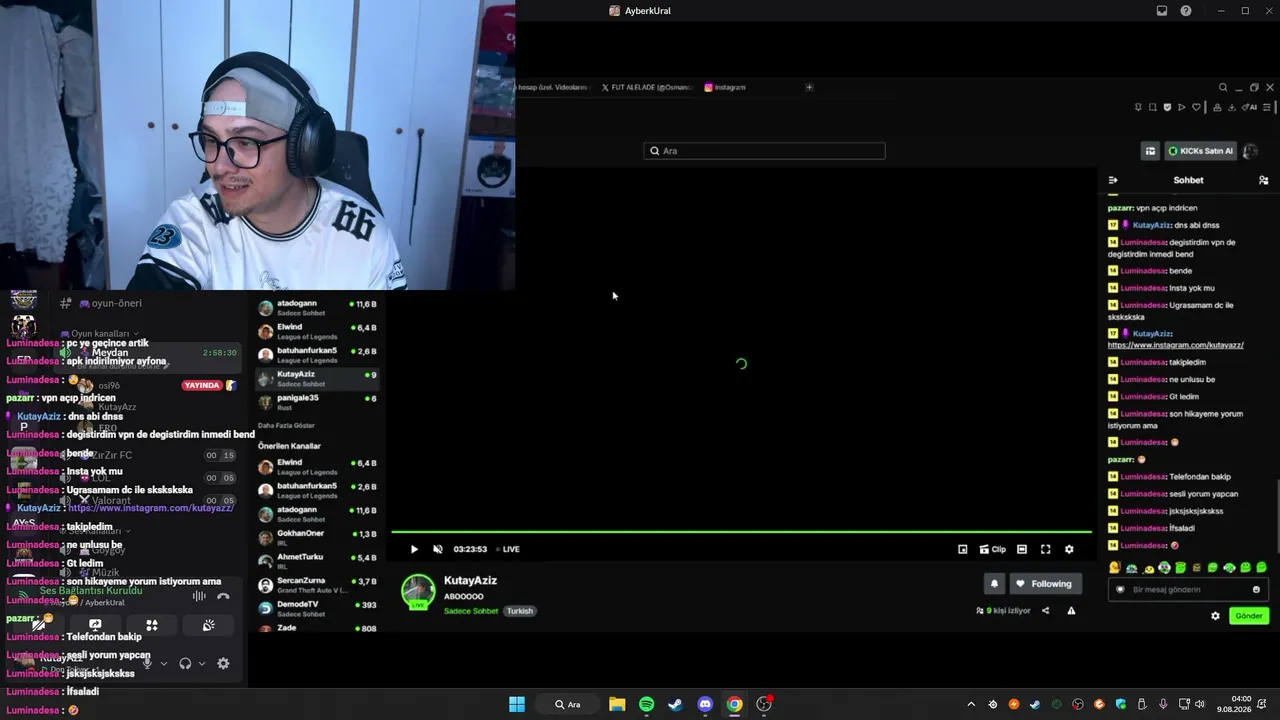1280x720 pixels.
Task: Open chat user list icon
Action: tap(1264, 180)
